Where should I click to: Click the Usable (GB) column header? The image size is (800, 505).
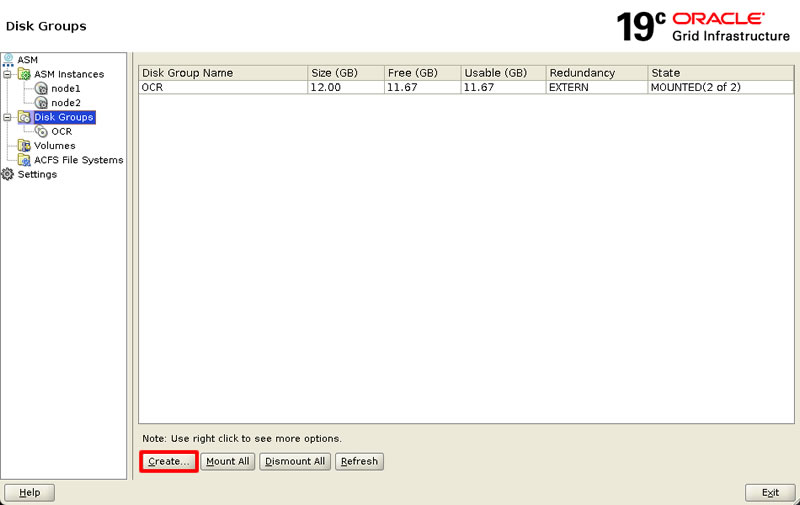pos(503,73)
